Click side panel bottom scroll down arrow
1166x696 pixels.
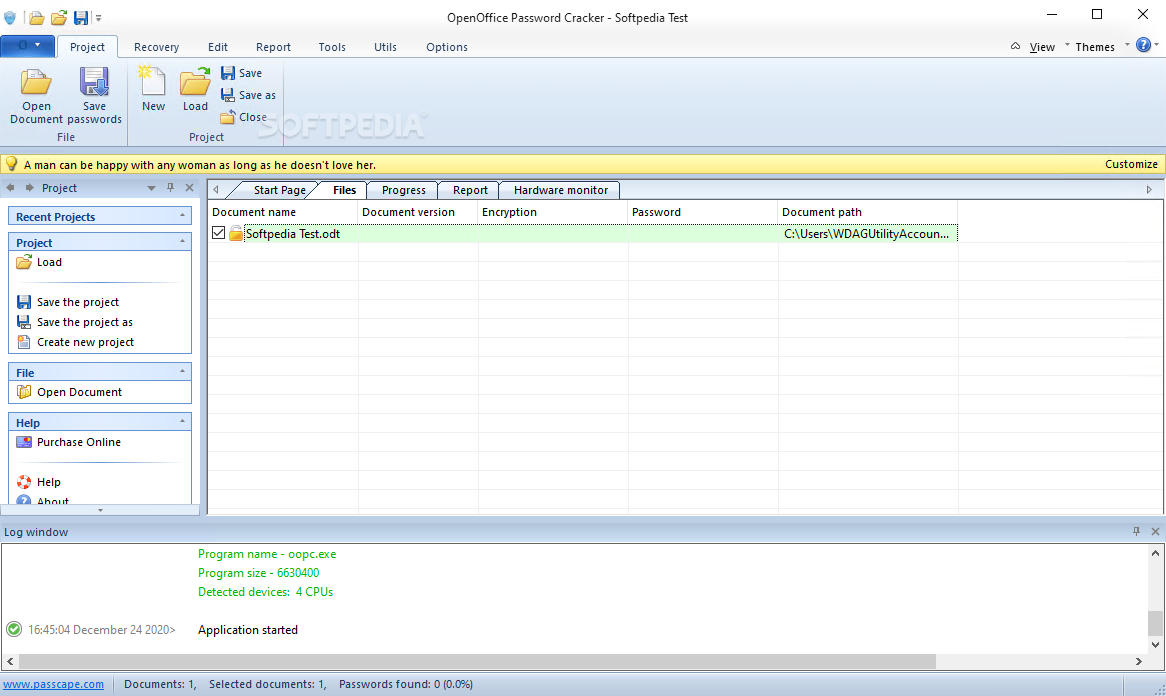pos(100,510)
